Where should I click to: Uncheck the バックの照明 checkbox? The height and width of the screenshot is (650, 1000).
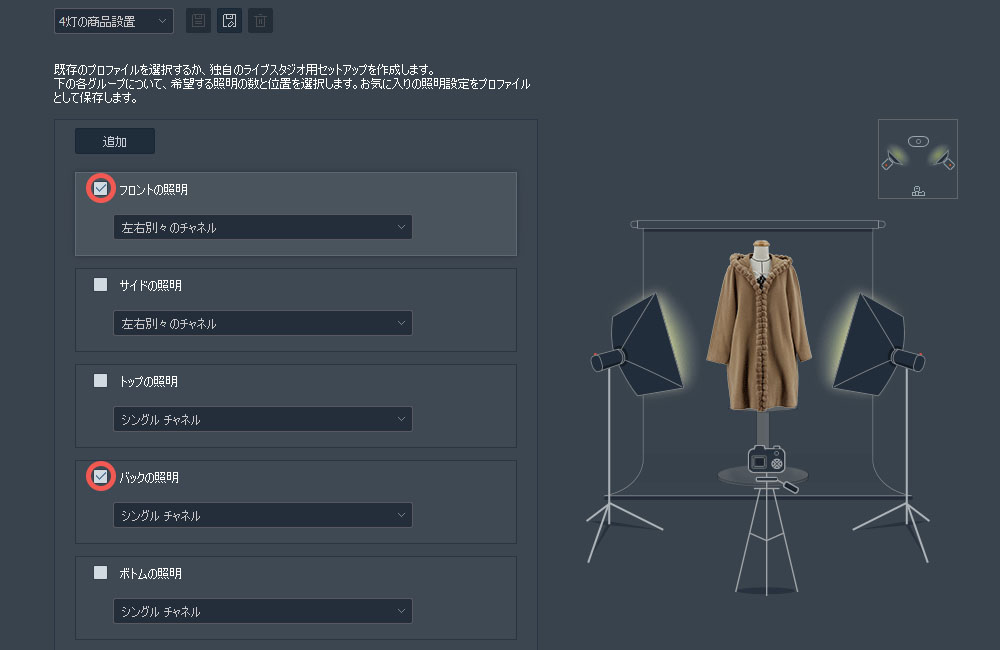100,477
